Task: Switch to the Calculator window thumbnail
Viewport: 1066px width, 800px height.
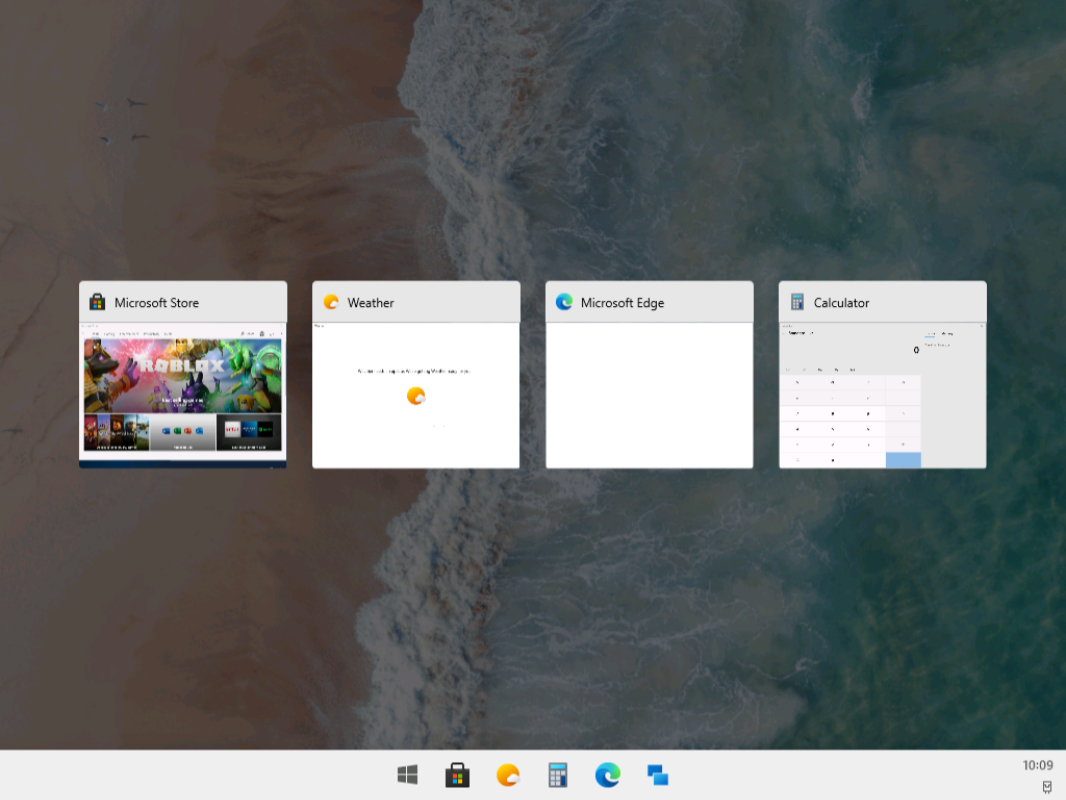Action: 882,396
